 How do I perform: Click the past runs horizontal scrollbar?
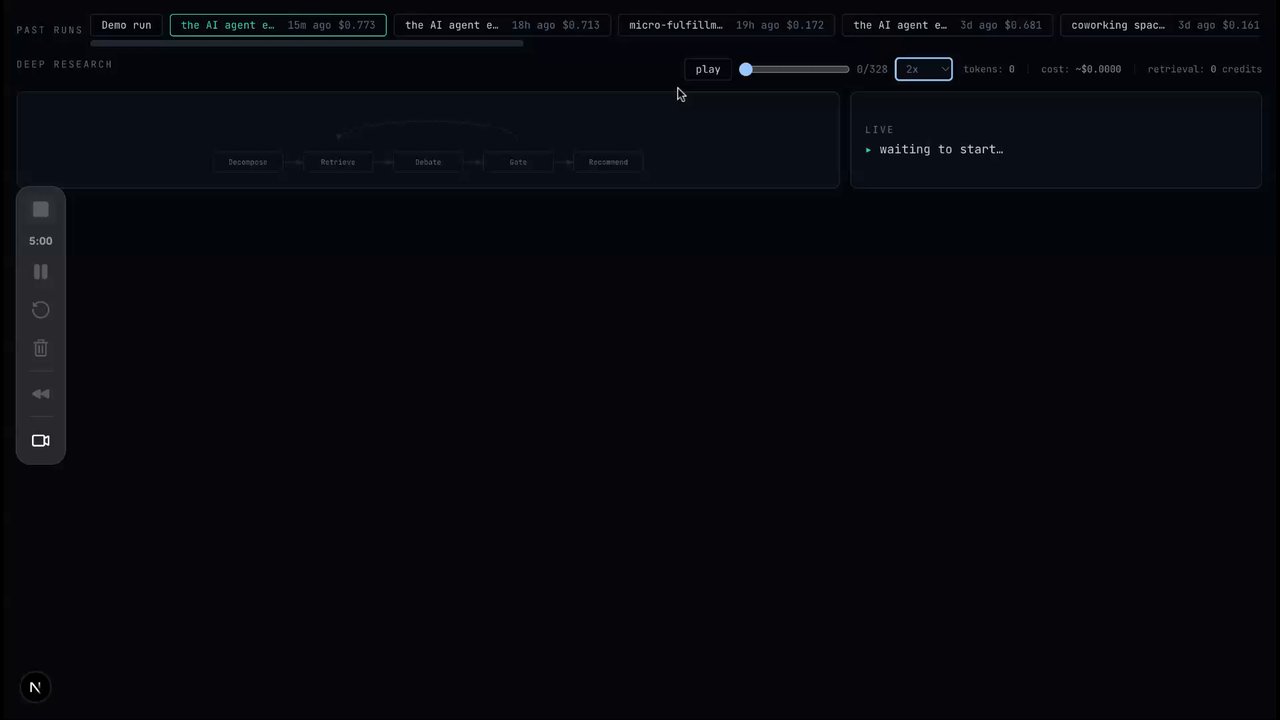(306, 44)
